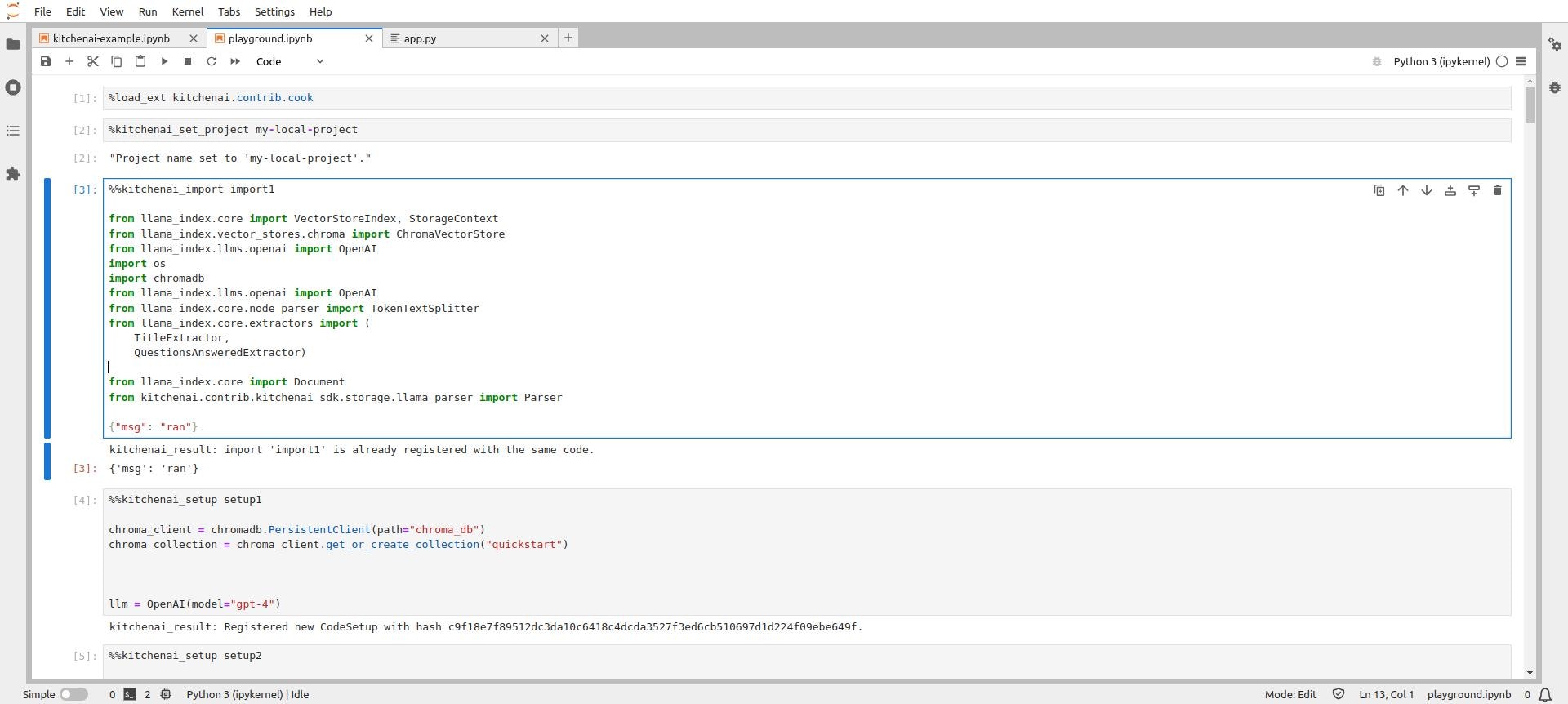The height and width of the screenshot is (704, 1568).
Task: Click the LSP status gear in status bar
Action: click(x=166, y=694)
